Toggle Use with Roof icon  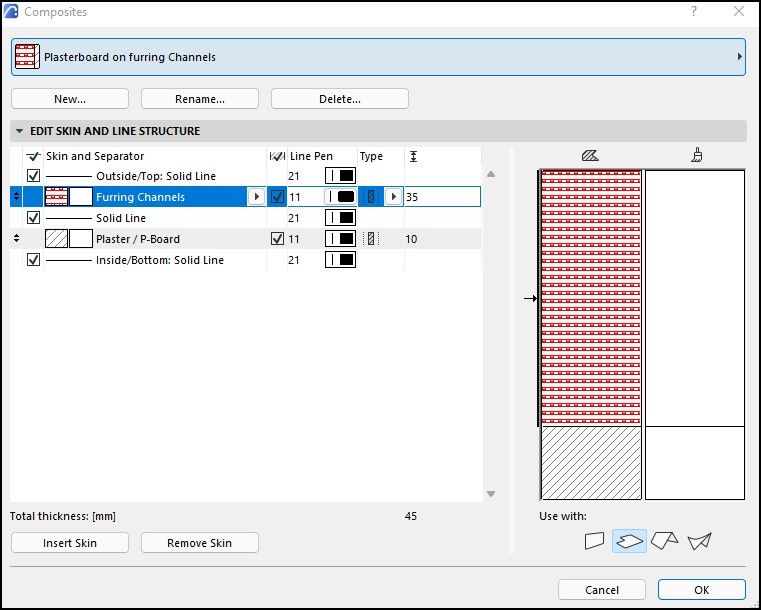pyautogui.click(x=664, y=541)
